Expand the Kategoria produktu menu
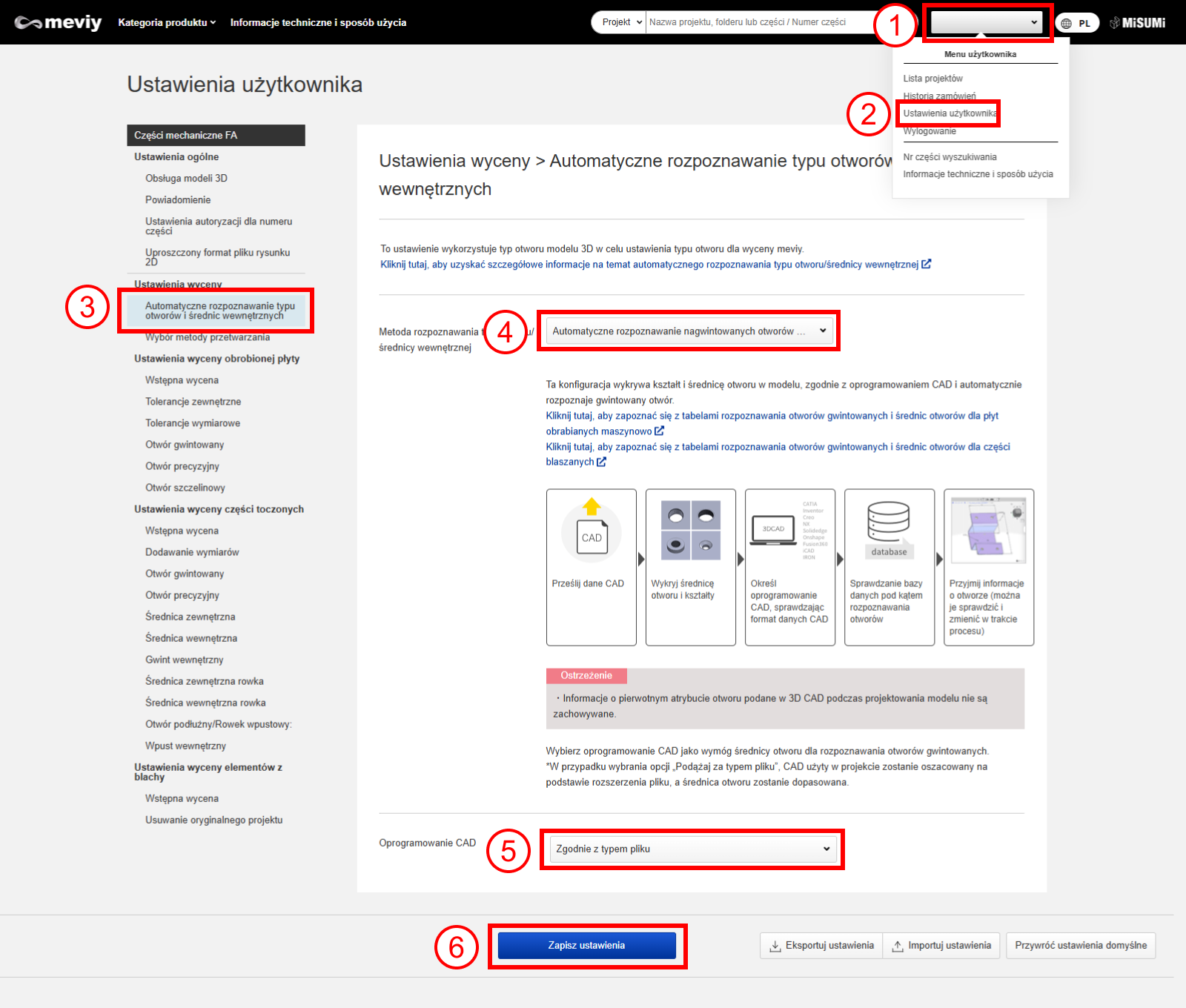This screenshot has height=1008, width=1186. point(167,22)
